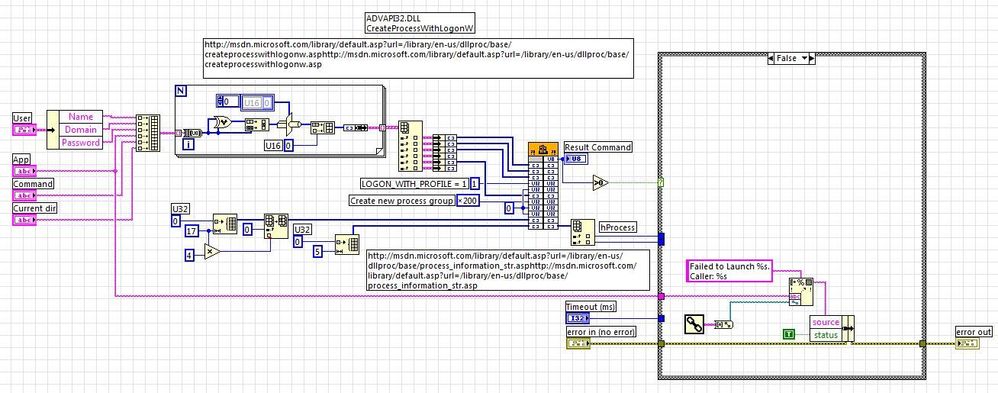Select the Current dir string terminal
The height and width of the screenshot is (393, 998).
[x=25, y=220]
